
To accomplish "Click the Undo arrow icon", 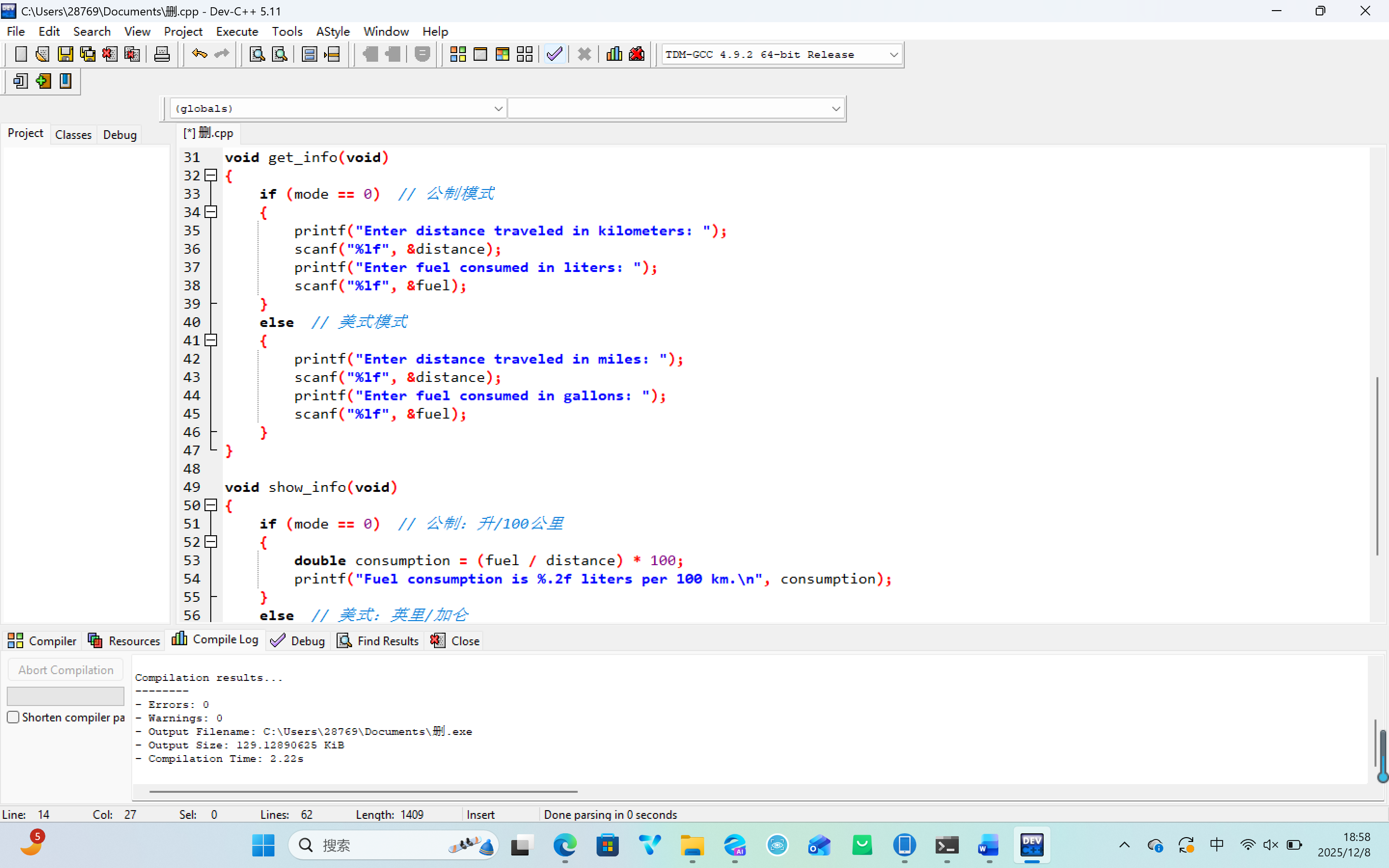I will pyautogui.click(x=199, y=54).
